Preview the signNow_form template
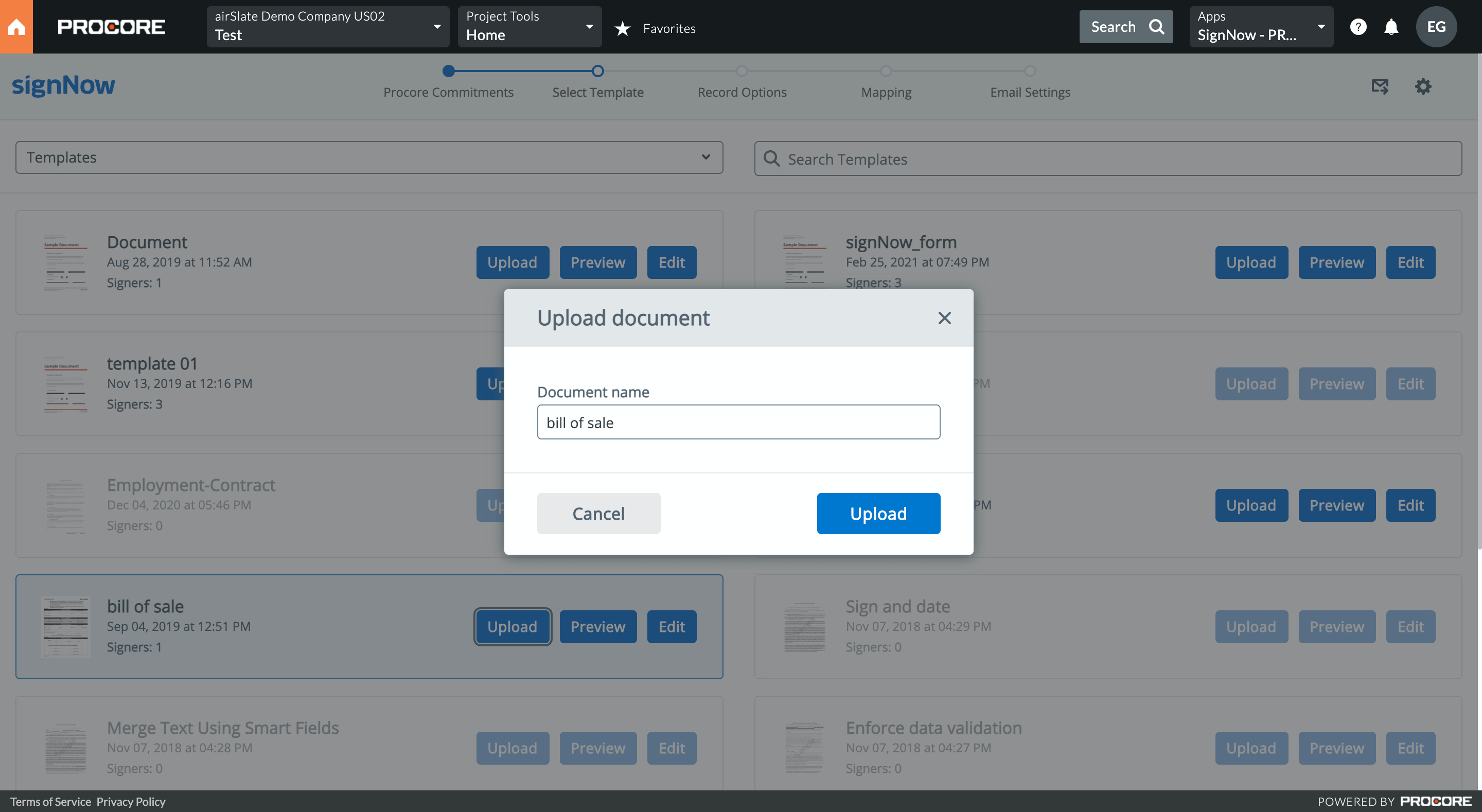This screenshot has width=1482, height=812. [1336, 262]
